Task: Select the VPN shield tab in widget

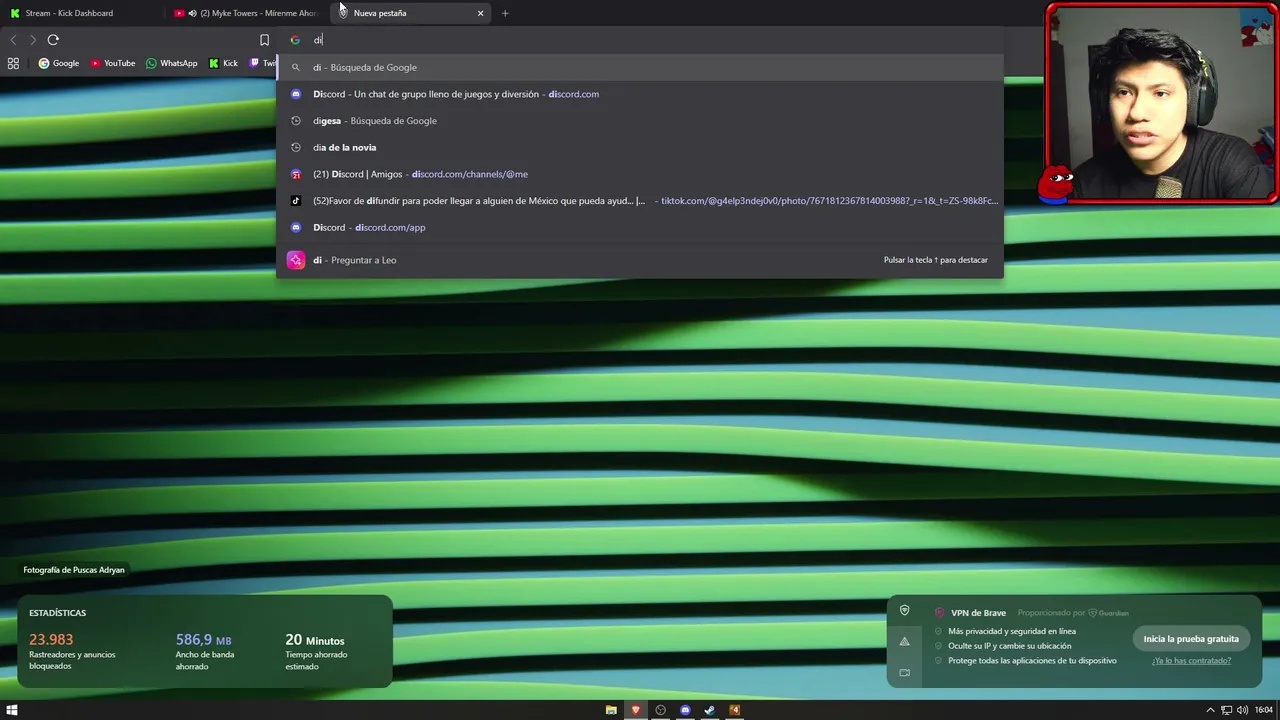Action: (904, 611)
